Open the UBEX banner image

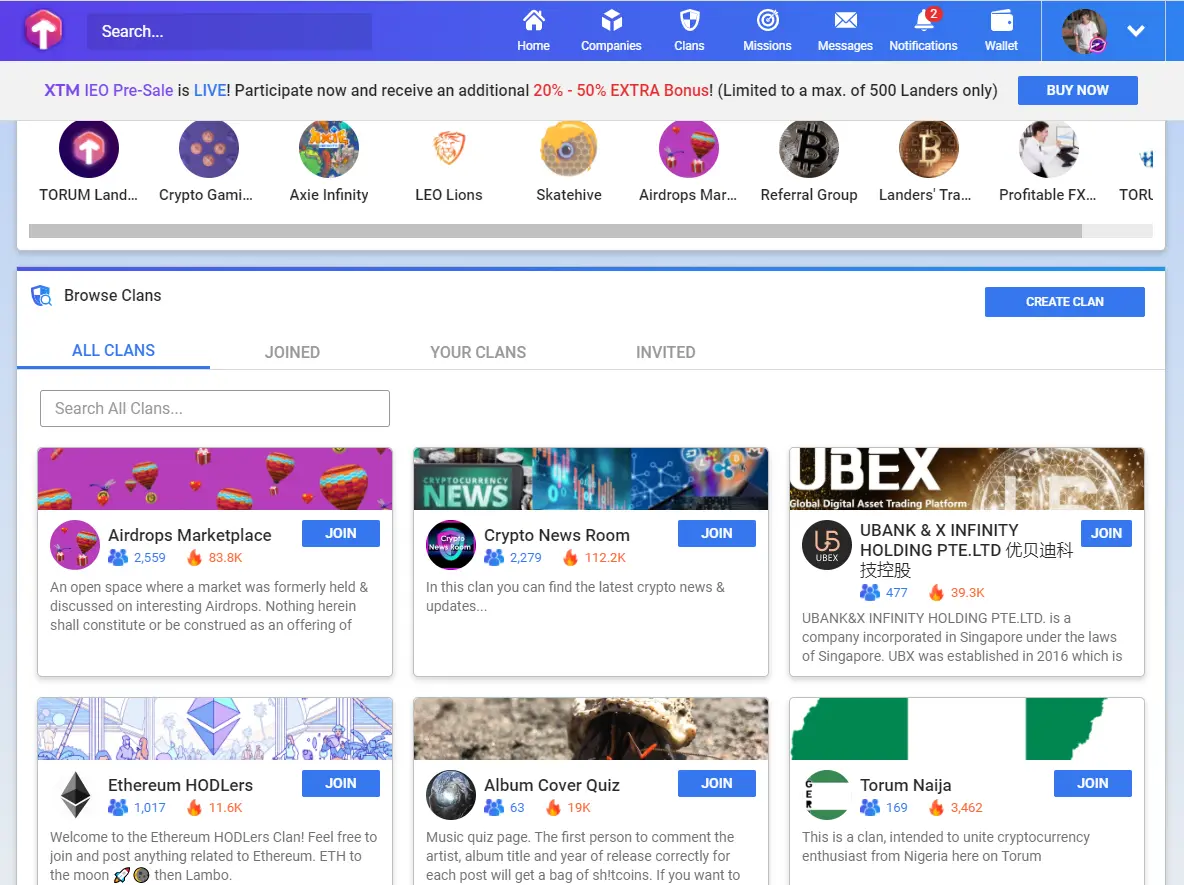pyautogui.click(x=967, y=479)
